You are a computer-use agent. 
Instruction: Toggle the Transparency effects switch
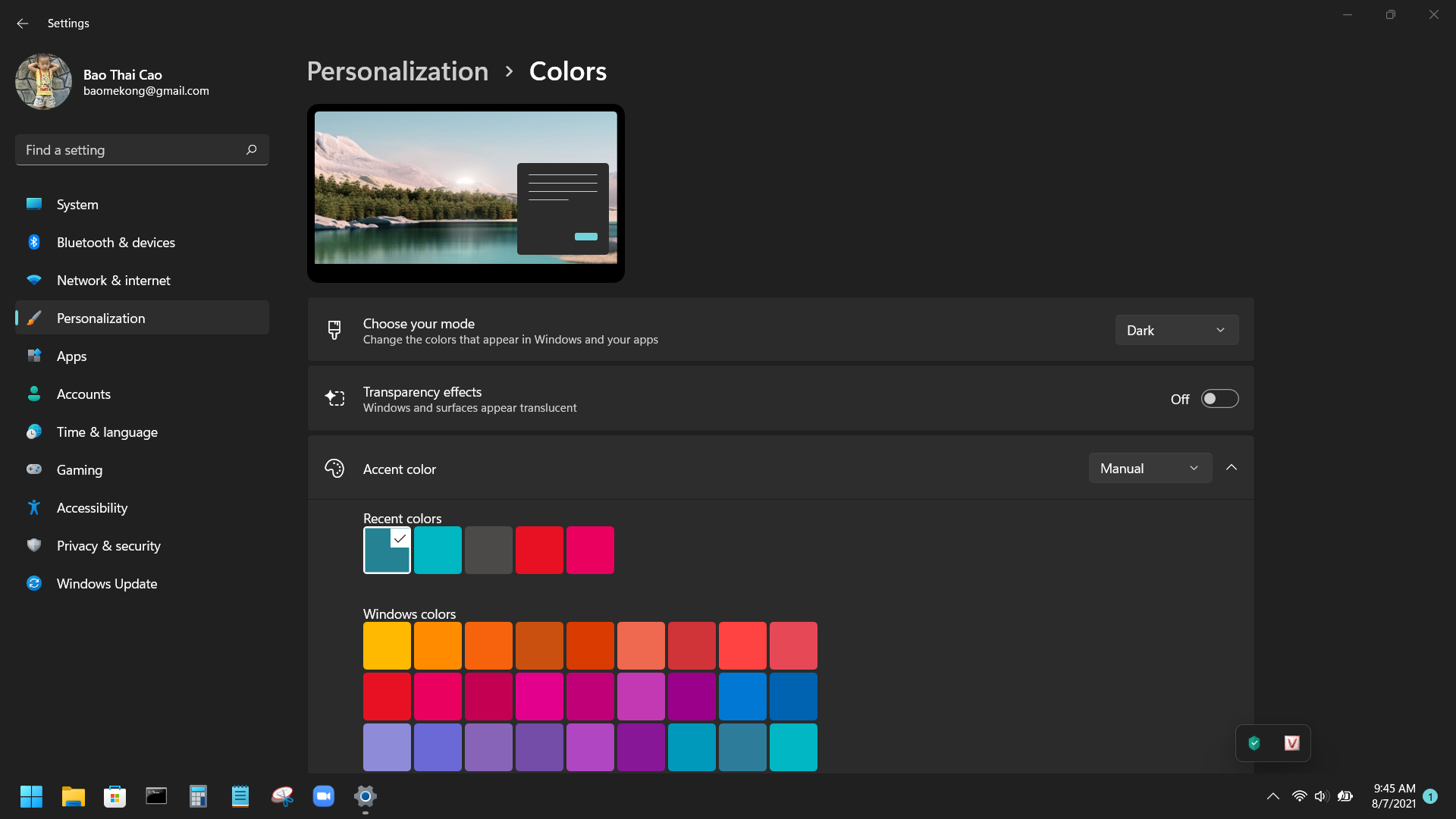1219,399
